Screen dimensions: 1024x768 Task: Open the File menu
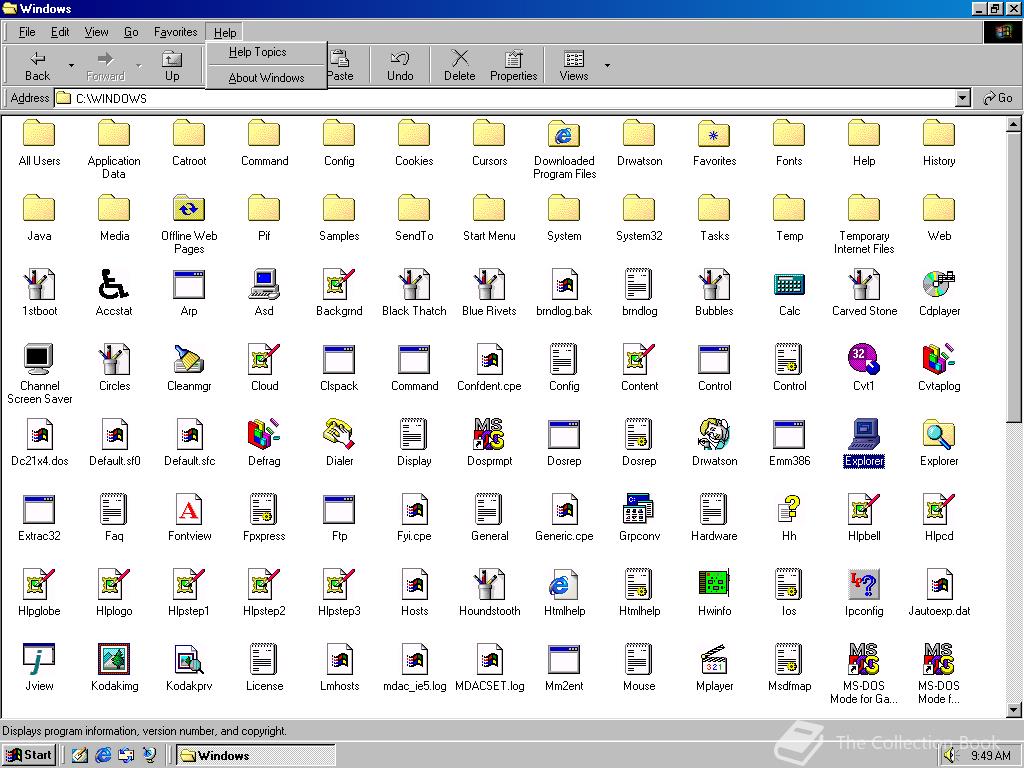click(x=27, y=32)
